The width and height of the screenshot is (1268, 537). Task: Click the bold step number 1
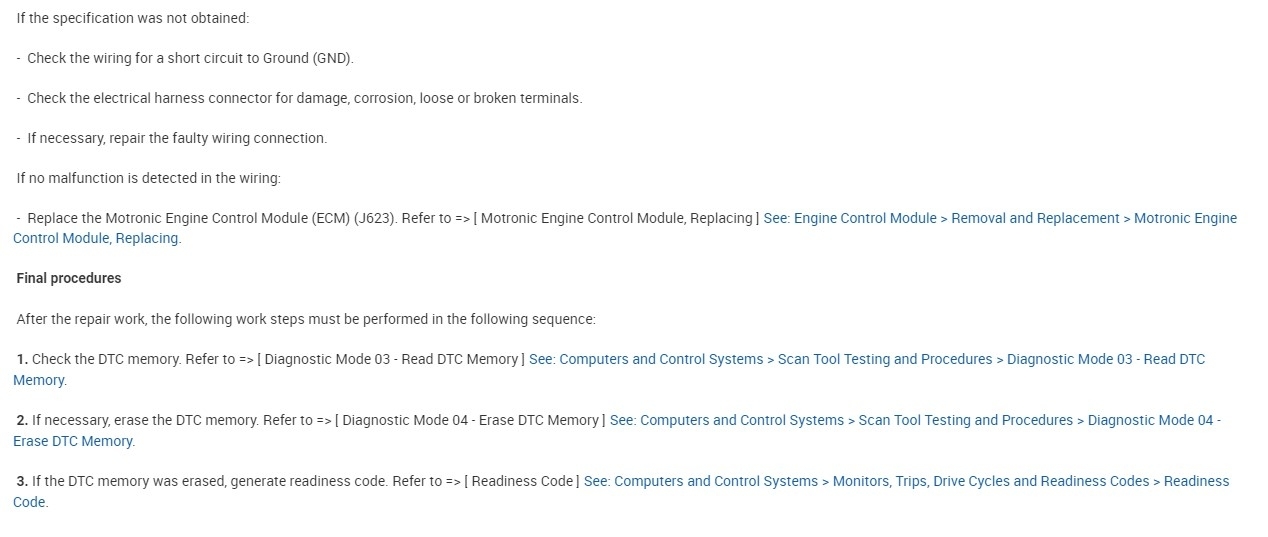[22, 359]
